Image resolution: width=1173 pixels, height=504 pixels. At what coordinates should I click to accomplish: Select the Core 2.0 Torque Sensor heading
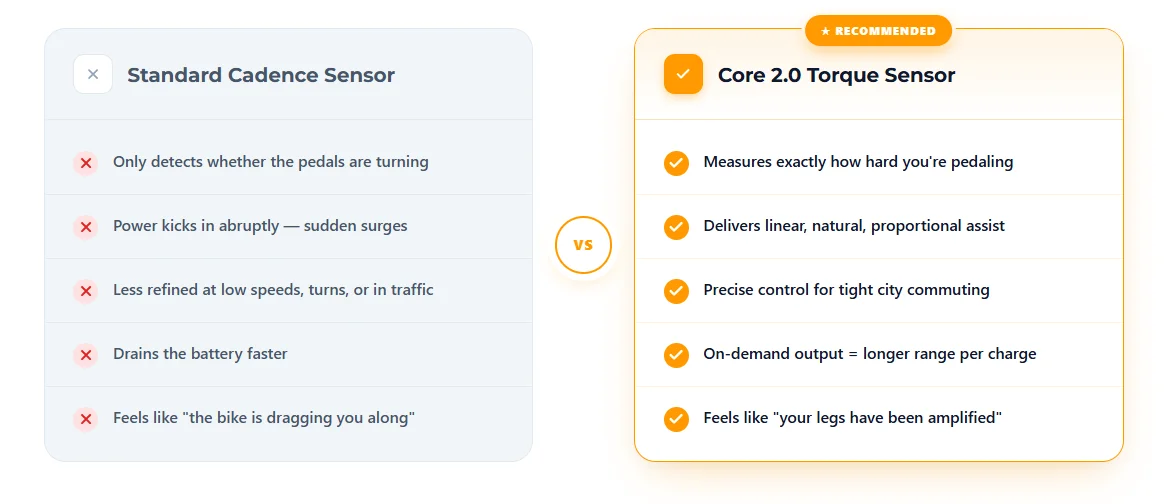[x=836, y=75]
